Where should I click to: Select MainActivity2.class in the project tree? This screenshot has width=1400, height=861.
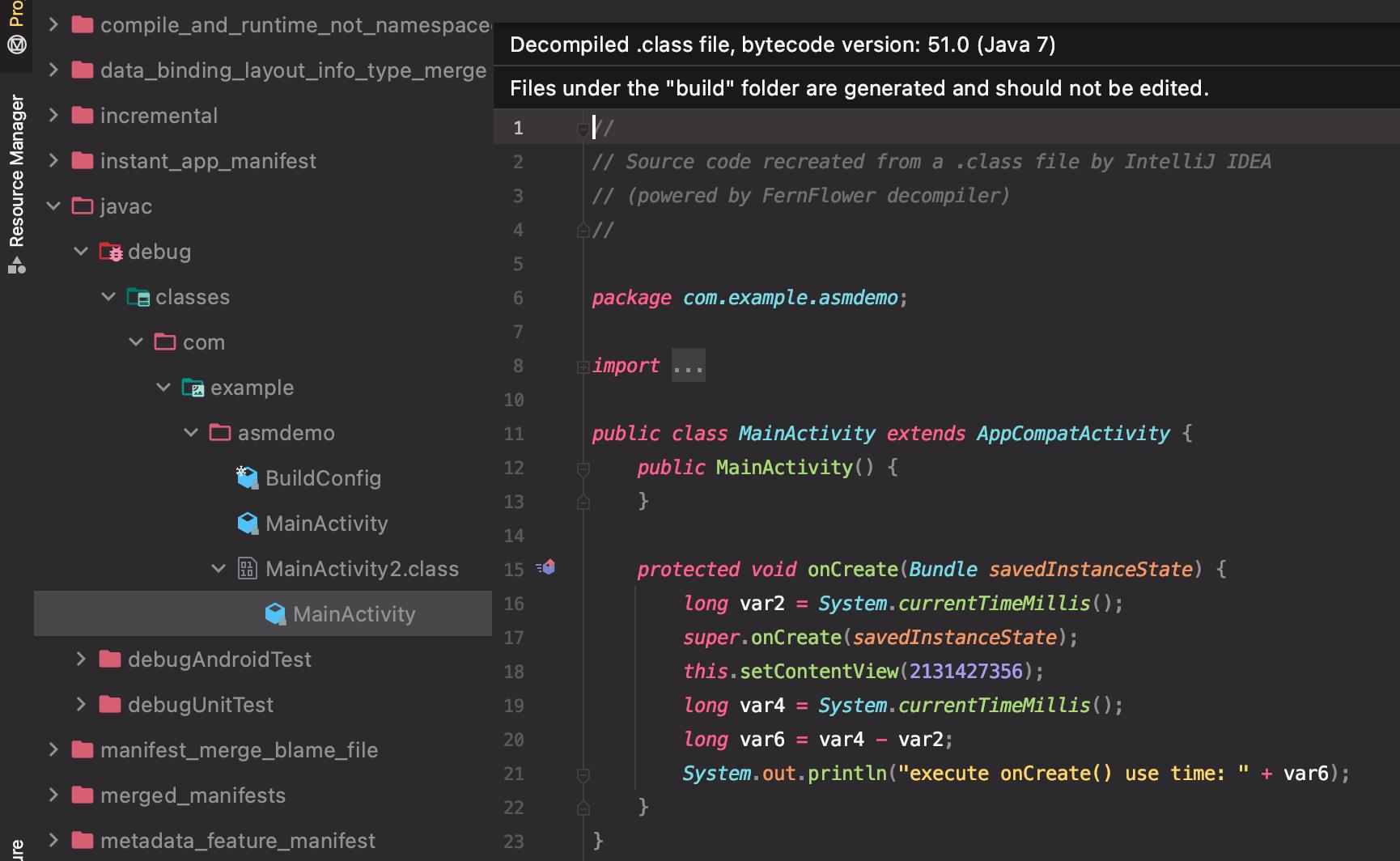[x=362, y=569]
